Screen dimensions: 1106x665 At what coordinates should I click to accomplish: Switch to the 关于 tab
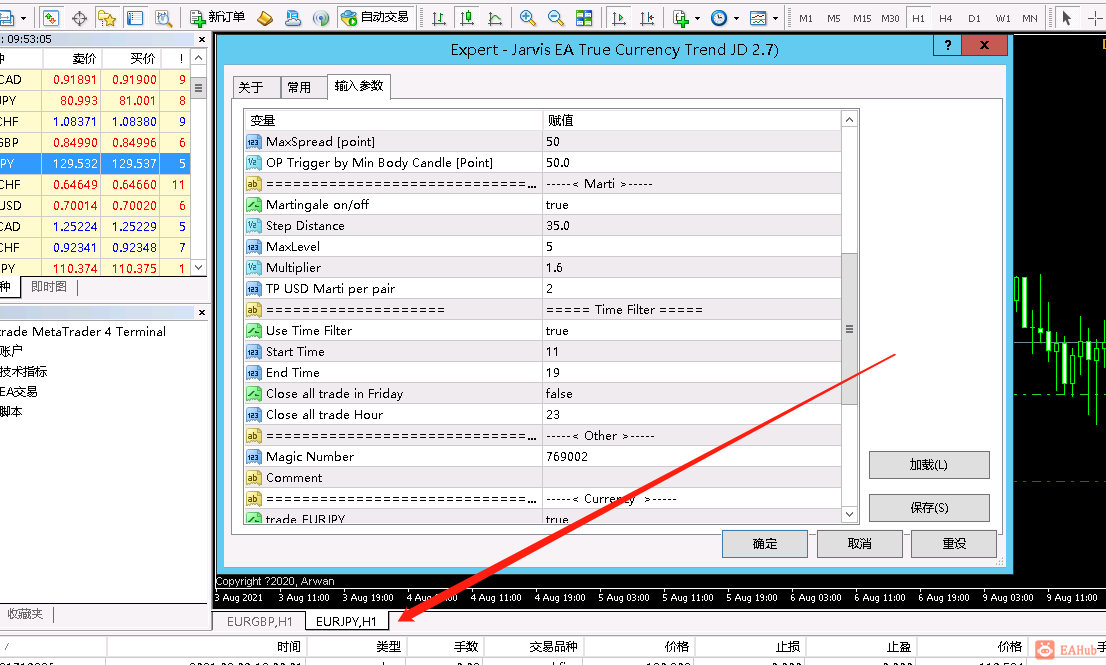click(x=256, y=87)
